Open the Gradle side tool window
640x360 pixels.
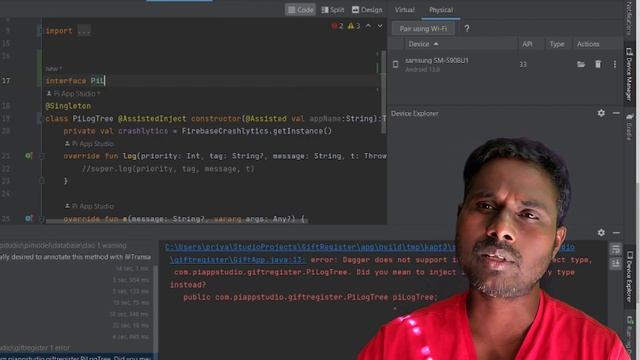pyautogui.click(x=630, y=127)
